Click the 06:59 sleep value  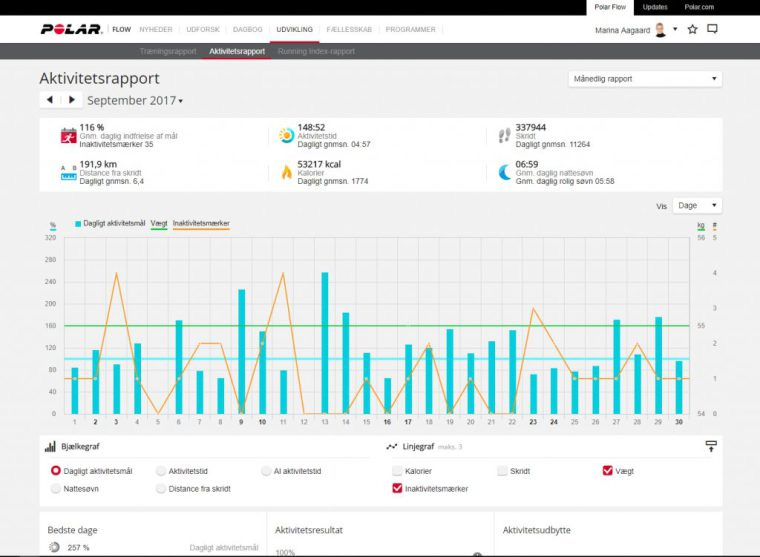click(x=527, y=164)
